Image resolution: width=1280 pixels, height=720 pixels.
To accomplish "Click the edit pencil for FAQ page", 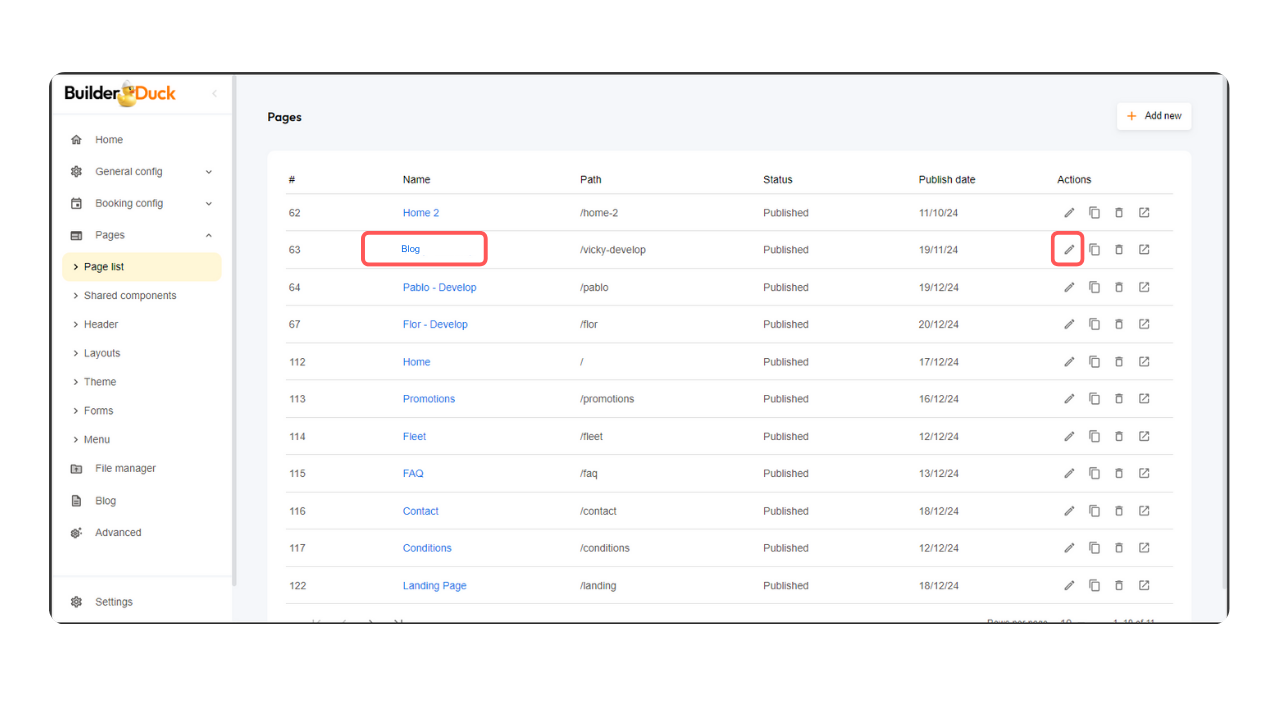I will point(1068,473).
